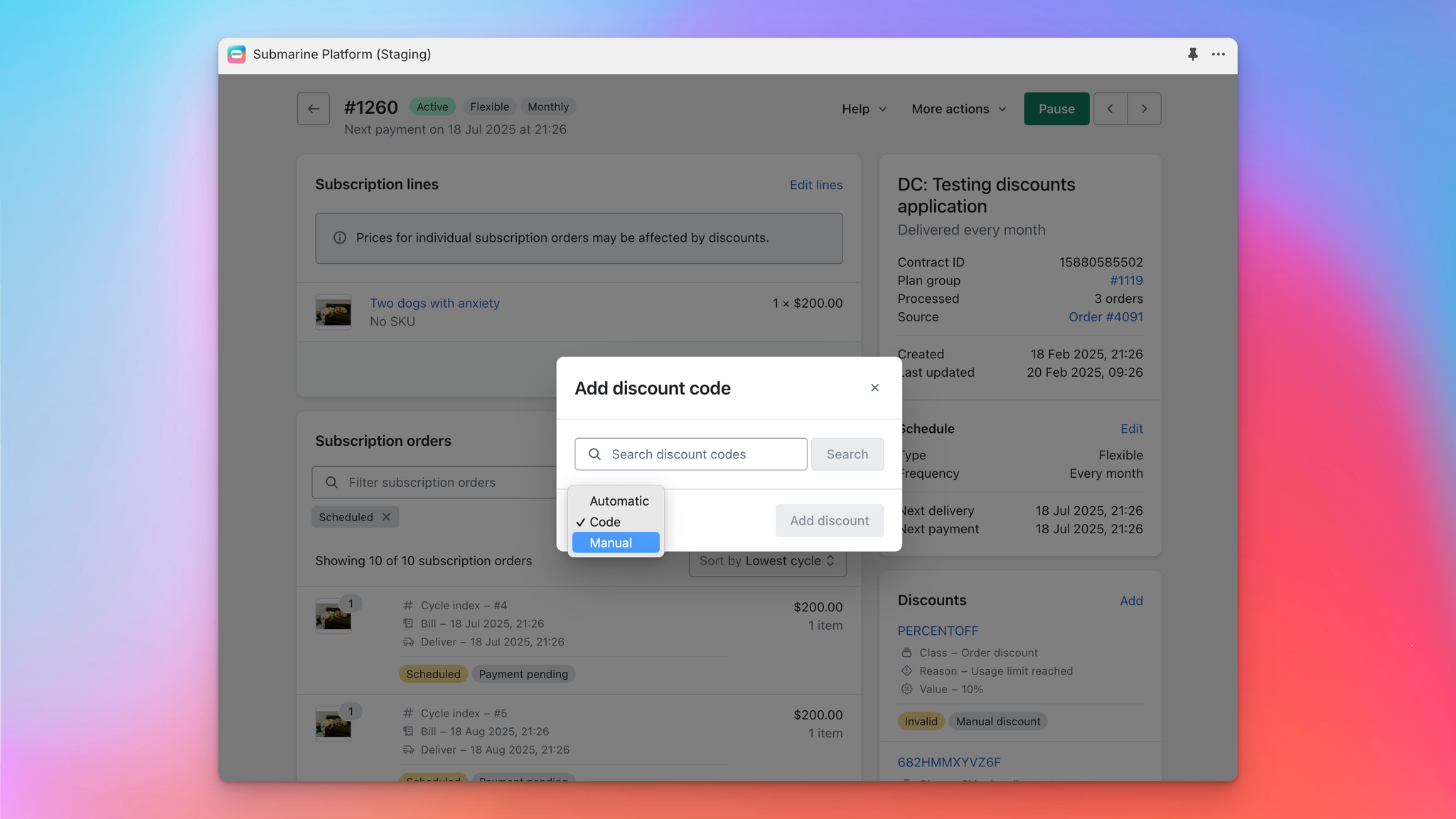Screen dimensions: 1456x819
Task: Remove the Scheduled filter tag
Action: 386,517
